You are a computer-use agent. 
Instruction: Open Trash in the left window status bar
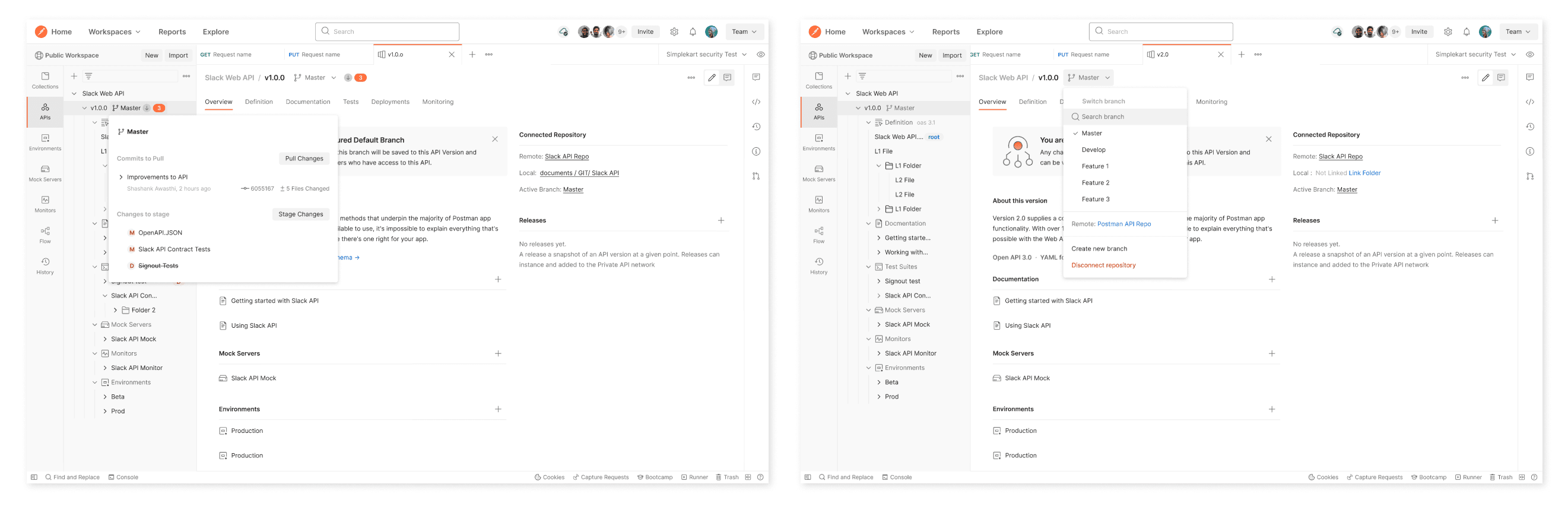click(727, 477)
